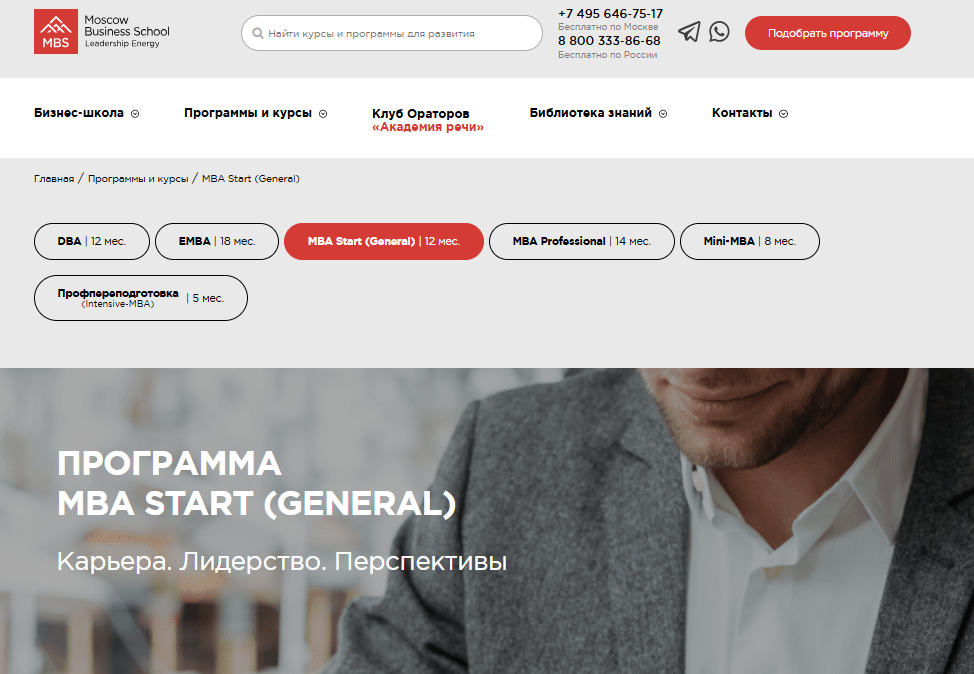This screenshot has height=674, width=974.
Task: Open Программы и курсы breadcrumb link
Action: tap(138, 179)
